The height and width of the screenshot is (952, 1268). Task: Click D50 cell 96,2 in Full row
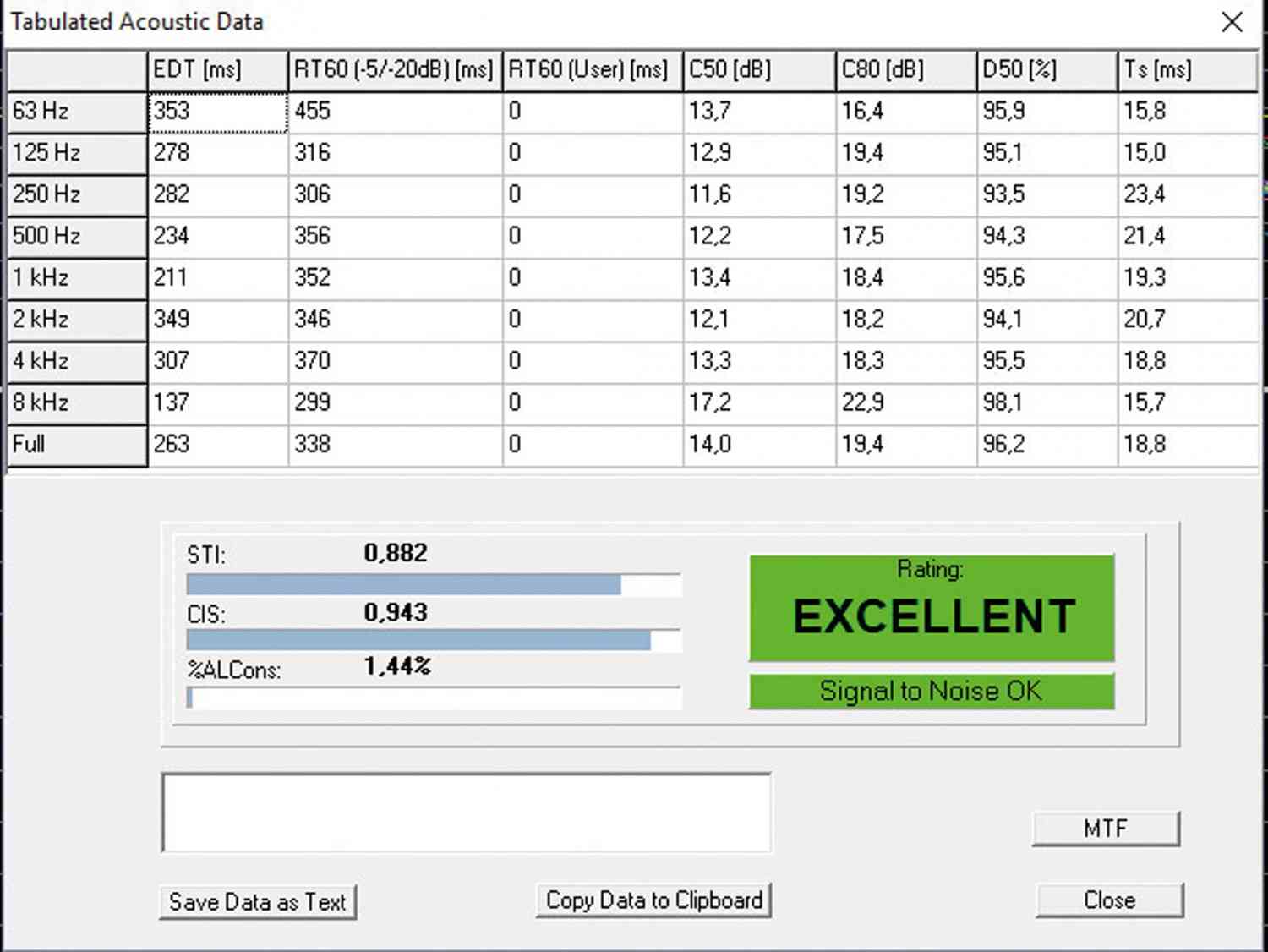pos(1047,445)
